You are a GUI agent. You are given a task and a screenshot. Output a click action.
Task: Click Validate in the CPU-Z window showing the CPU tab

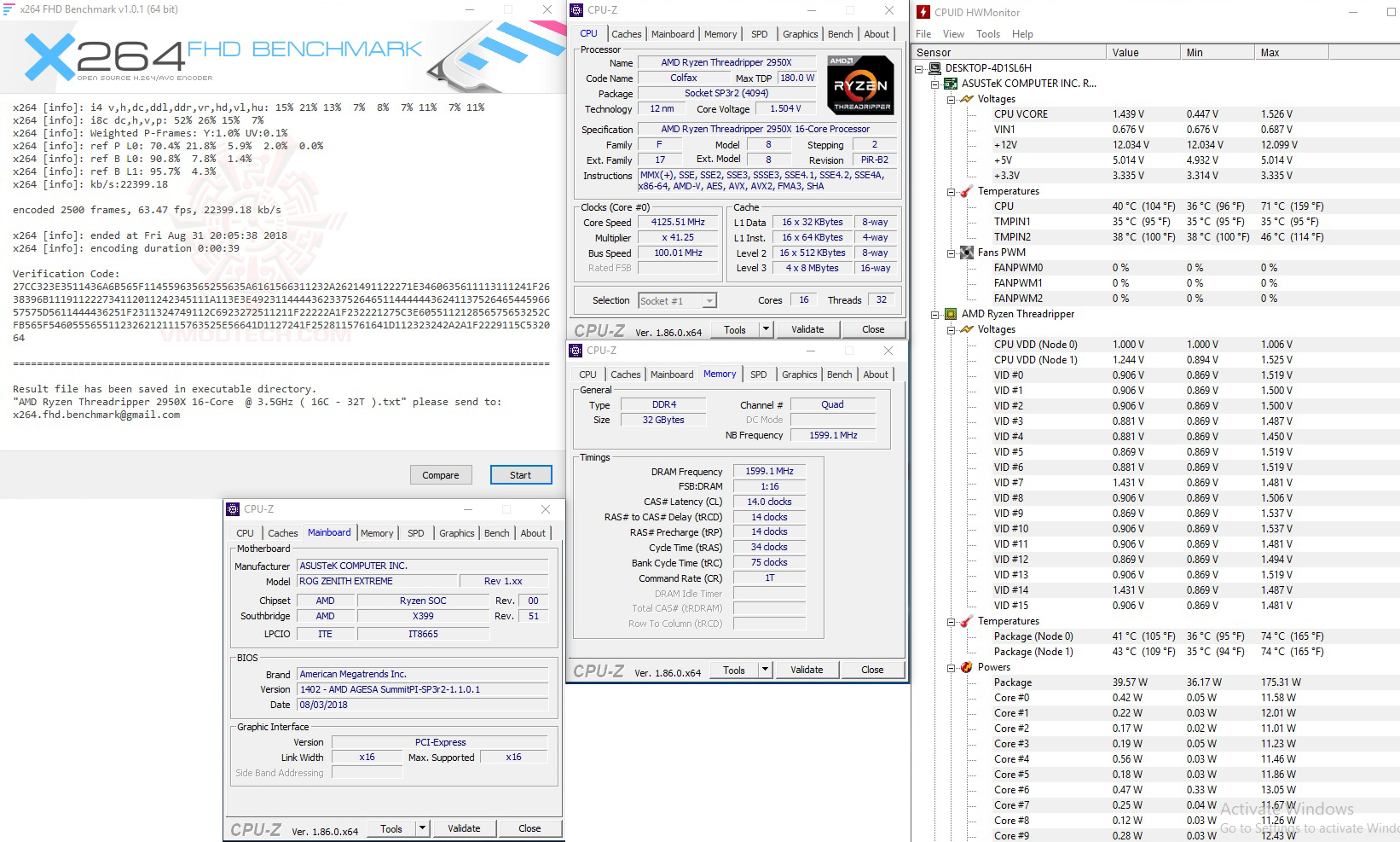(807, 329)
